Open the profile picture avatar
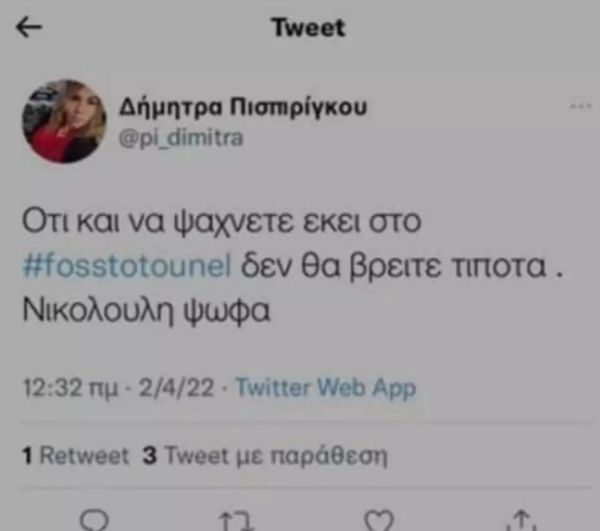The image size is (600, 531). (x=64, y=121)
